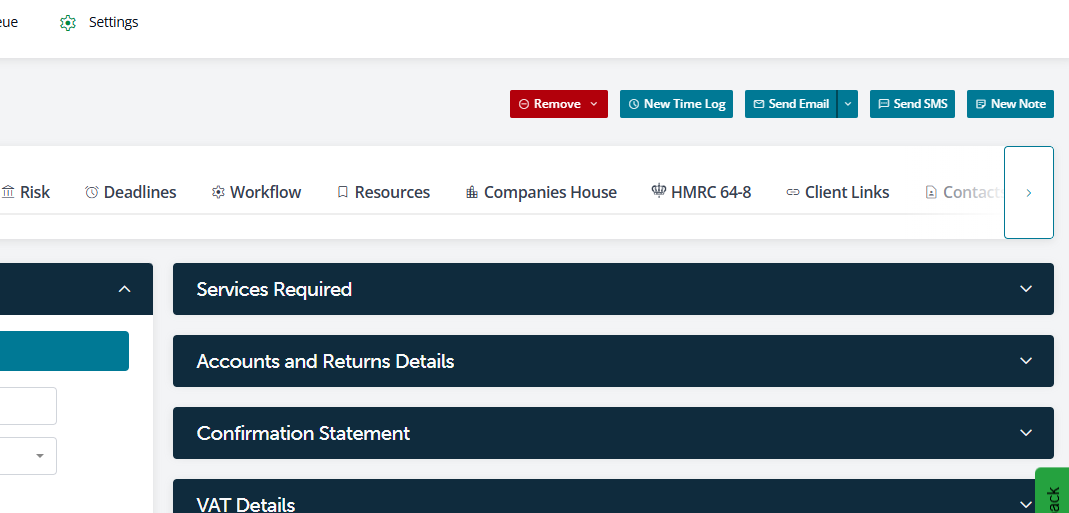Expand Accounts and Returns Details chevron
Image resolution: width=1069 pixels, height=513 pixels.
(1025, 361)
